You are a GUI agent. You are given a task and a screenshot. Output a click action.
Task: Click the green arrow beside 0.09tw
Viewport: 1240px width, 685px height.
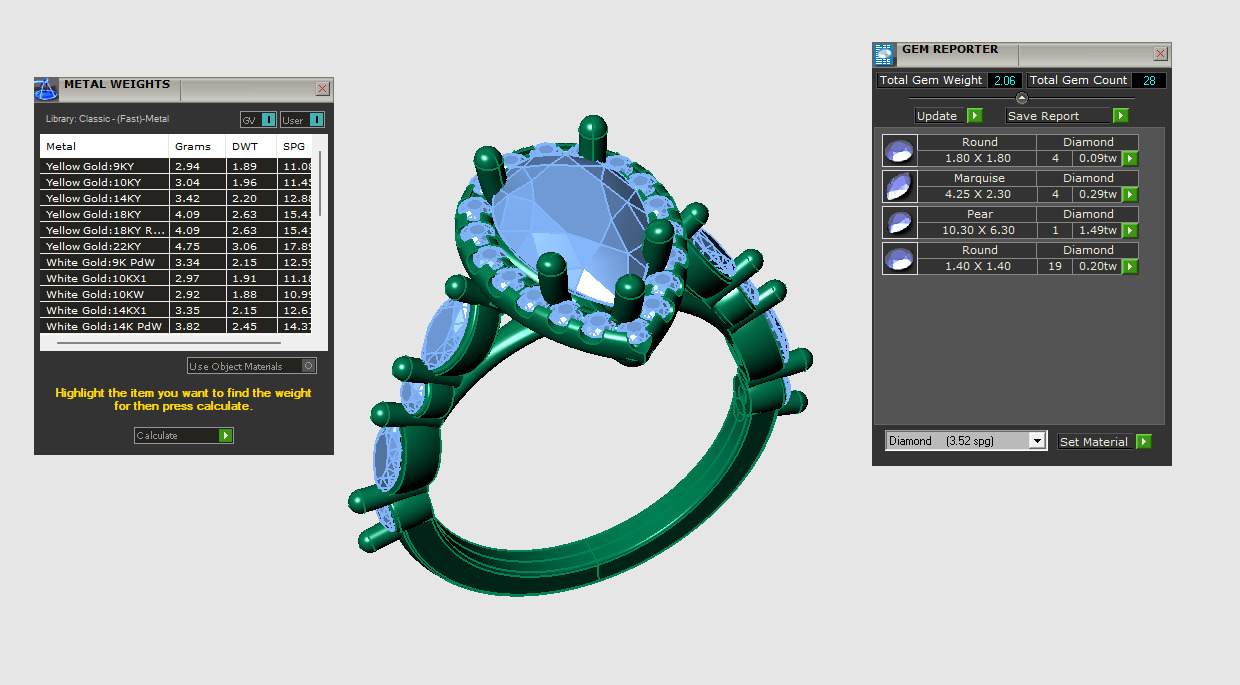coord(1130,159)
